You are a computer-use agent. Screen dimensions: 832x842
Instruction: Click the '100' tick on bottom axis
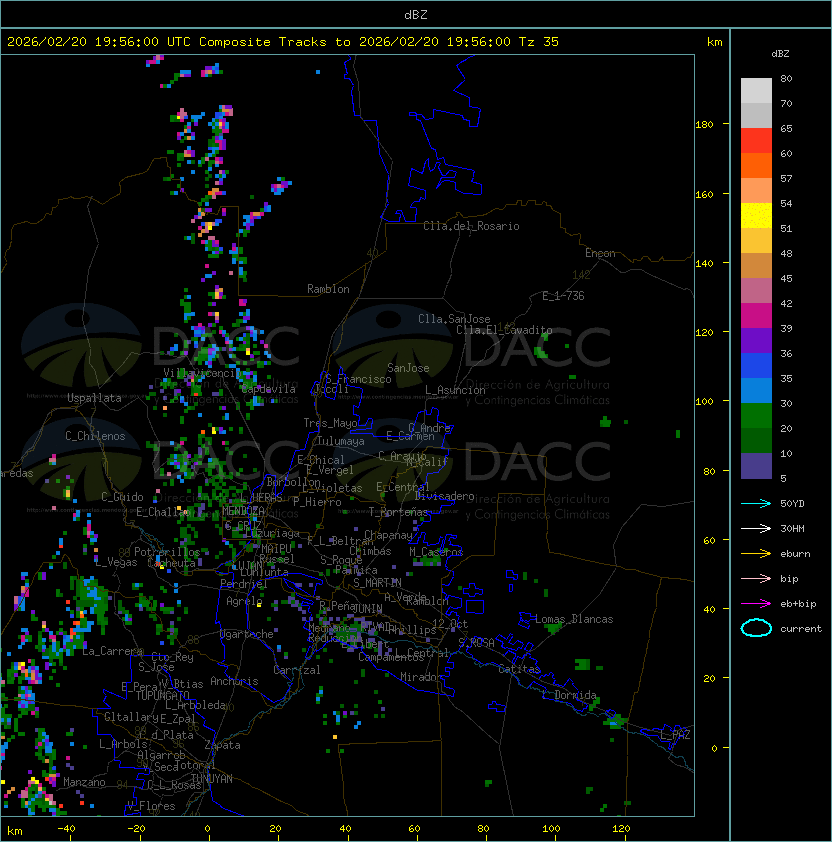[551, 829]
